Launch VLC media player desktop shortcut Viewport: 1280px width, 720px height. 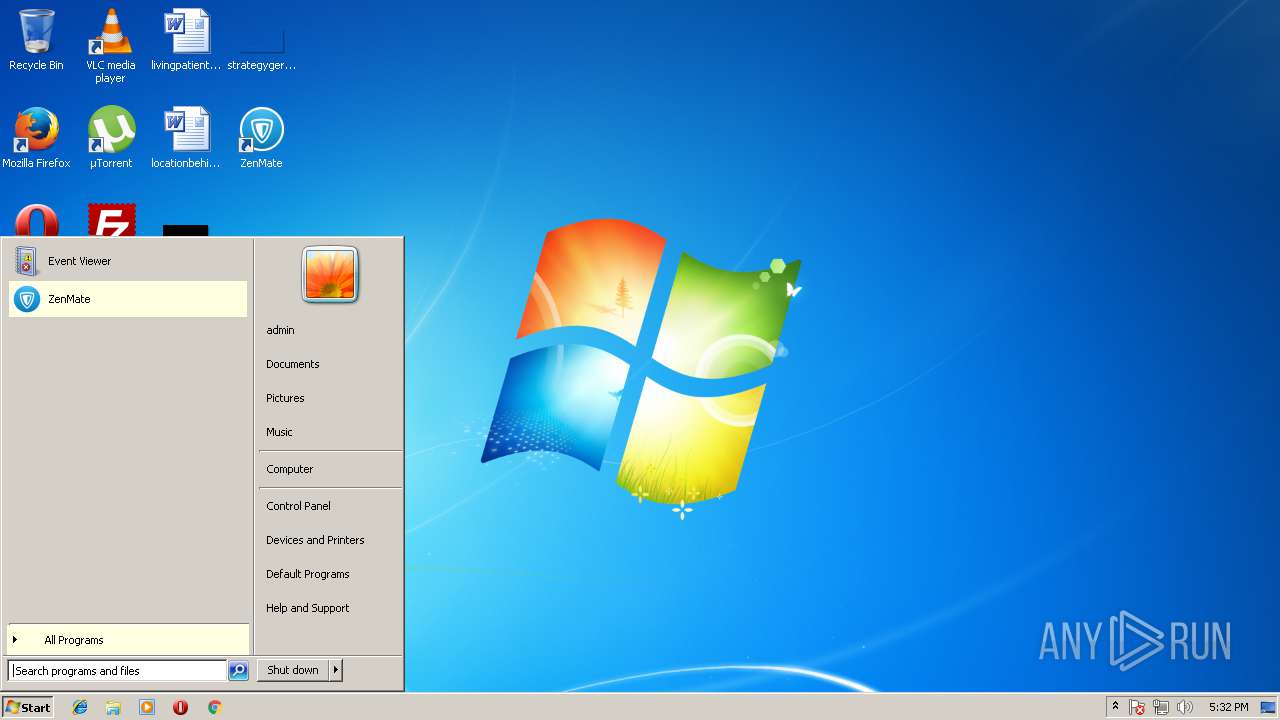(110, 45)
